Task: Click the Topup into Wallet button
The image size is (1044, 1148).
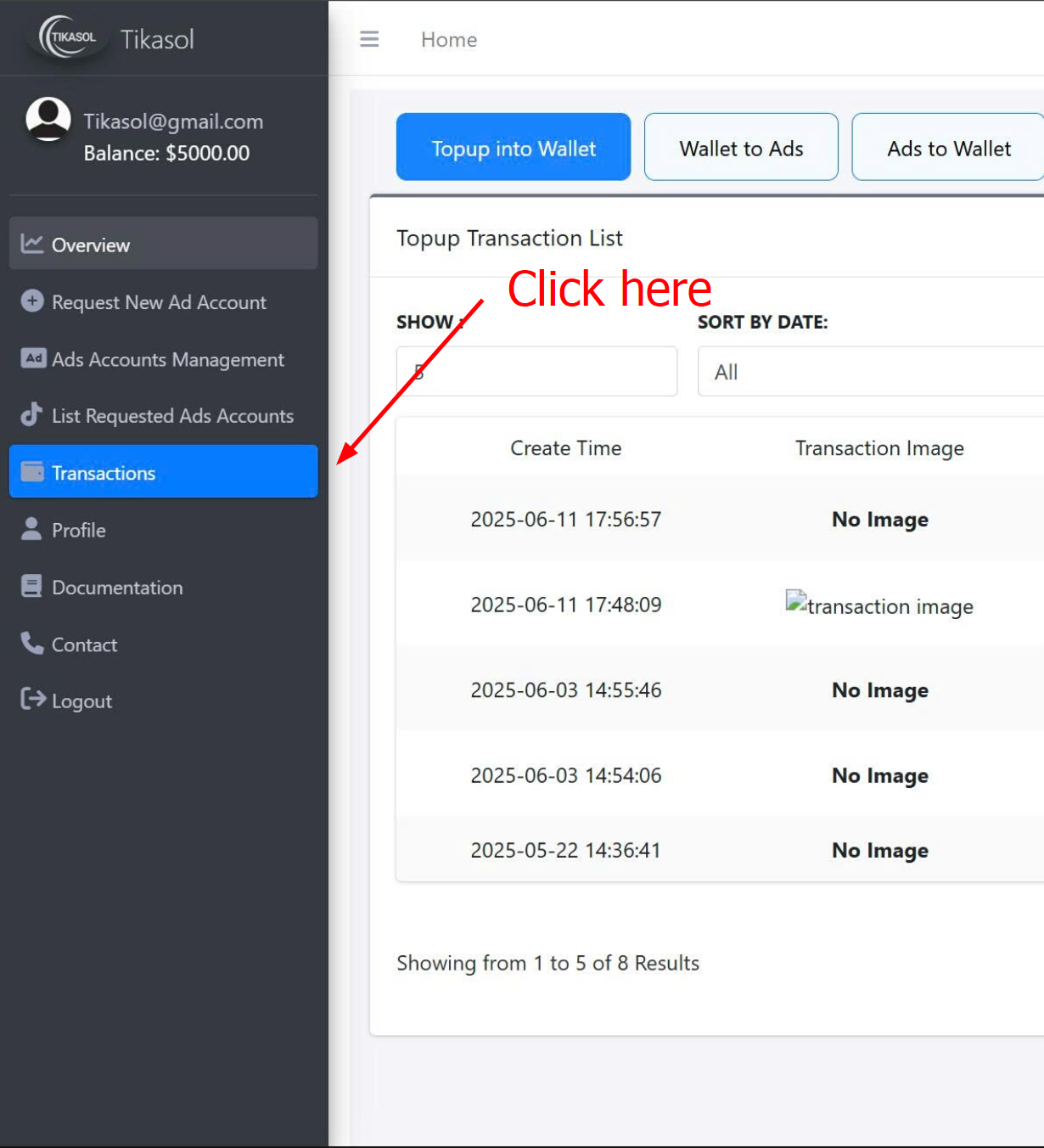Action: click(514, 147)
